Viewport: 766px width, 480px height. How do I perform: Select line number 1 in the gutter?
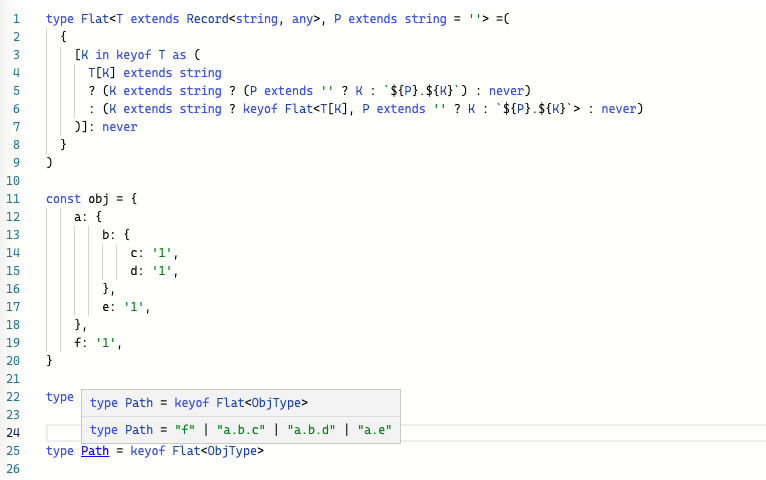coord(15,19)
